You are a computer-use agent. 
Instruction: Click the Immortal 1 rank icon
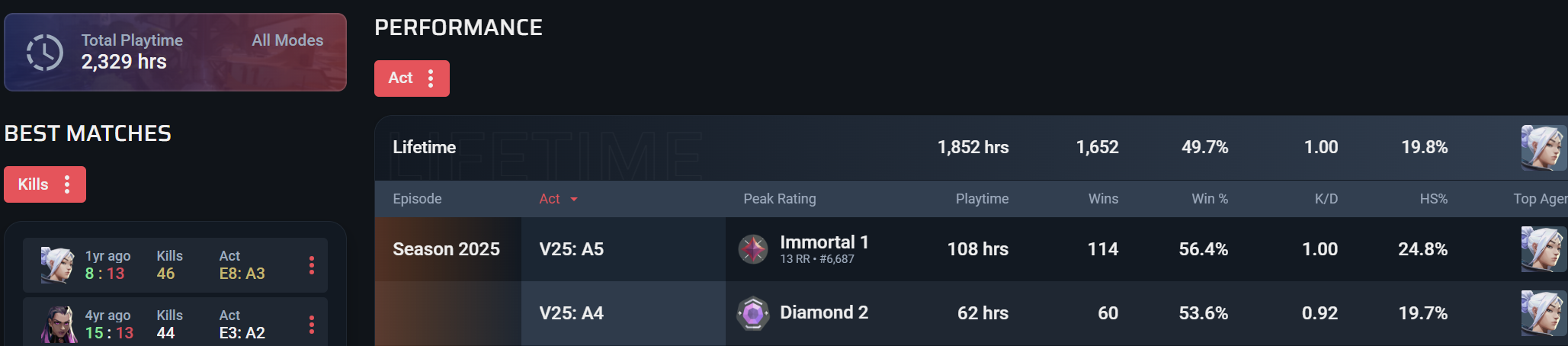pos(753,249)
